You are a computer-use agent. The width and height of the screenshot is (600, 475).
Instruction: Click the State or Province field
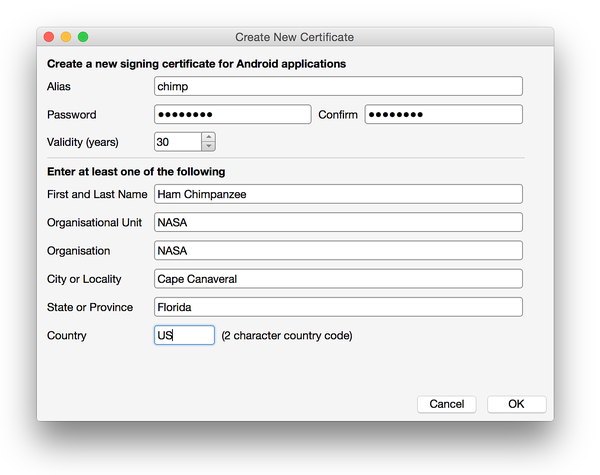[x=338, y=307]
